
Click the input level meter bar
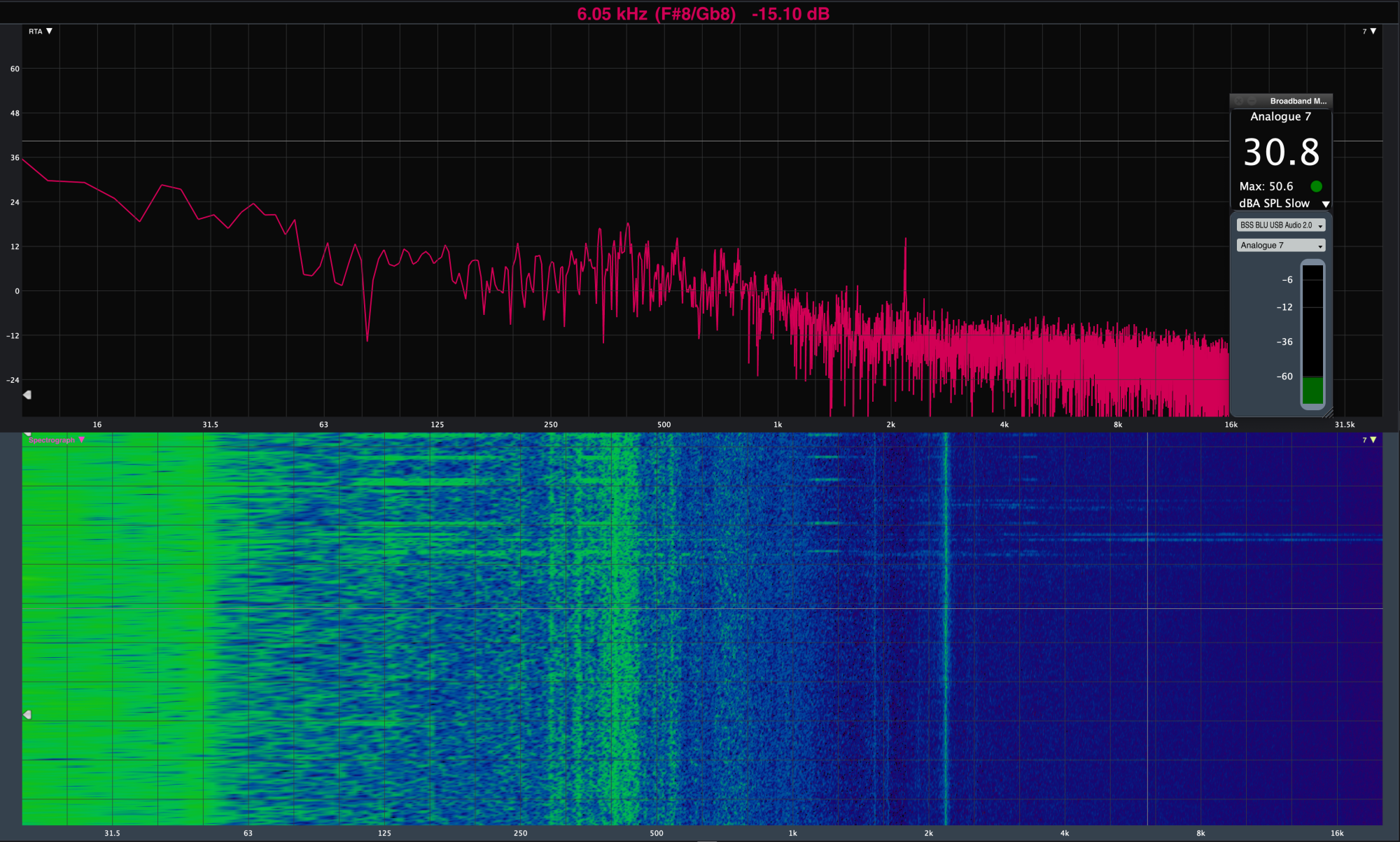click(1312, 335)
